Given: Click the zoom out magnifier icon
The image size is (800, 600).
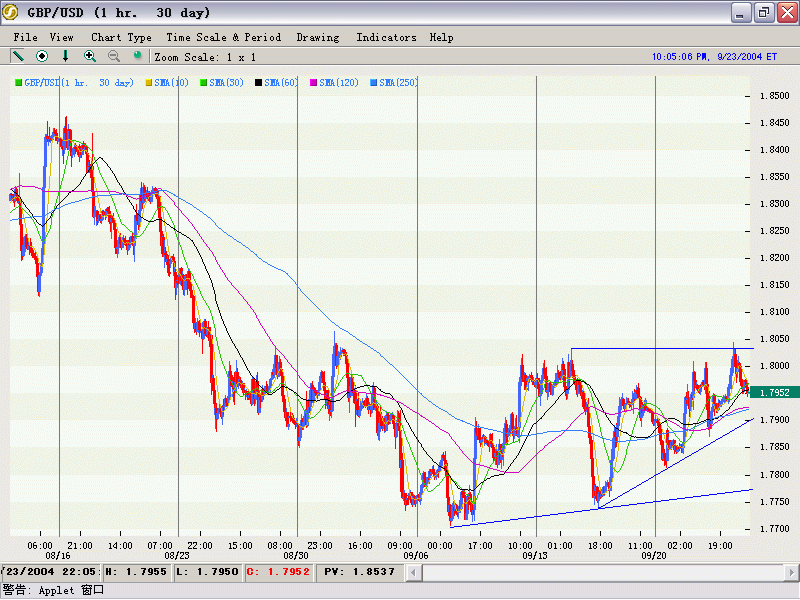Looking at the screenshot, I should (x=114, y=57).
